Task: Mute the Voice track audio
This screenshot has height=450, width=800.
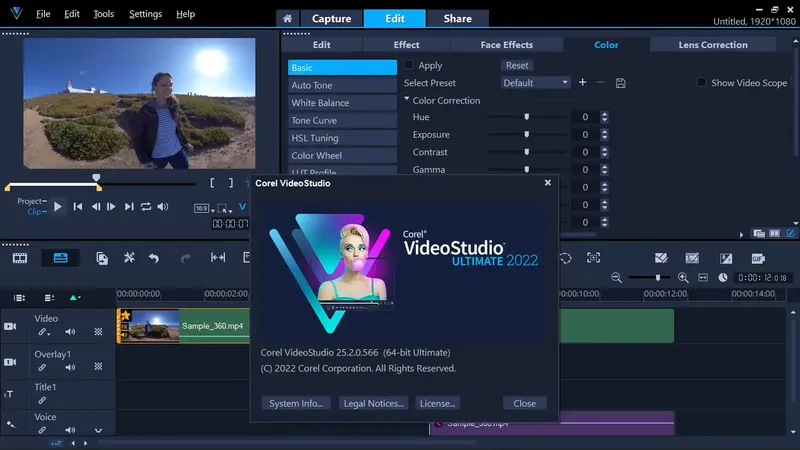Action: coord(70,430)
